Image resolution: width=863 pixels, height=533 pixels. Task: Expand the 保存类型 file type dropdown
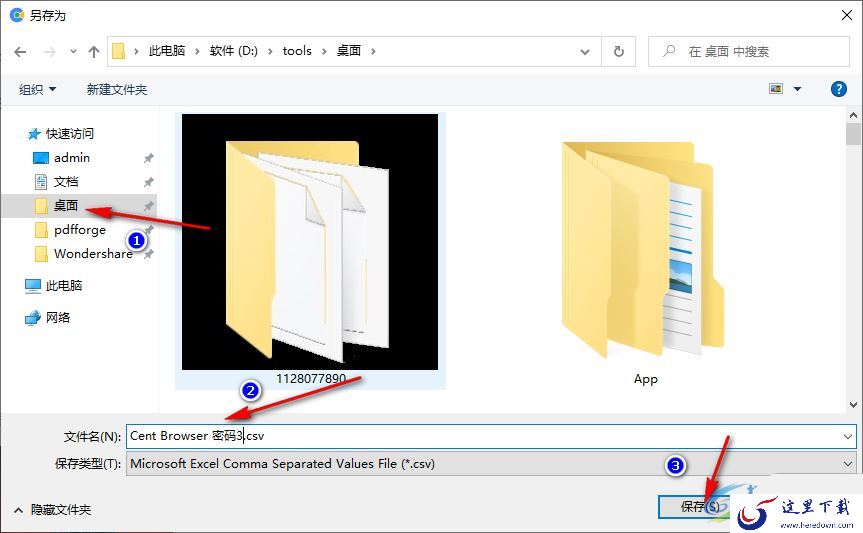point(847,464)
